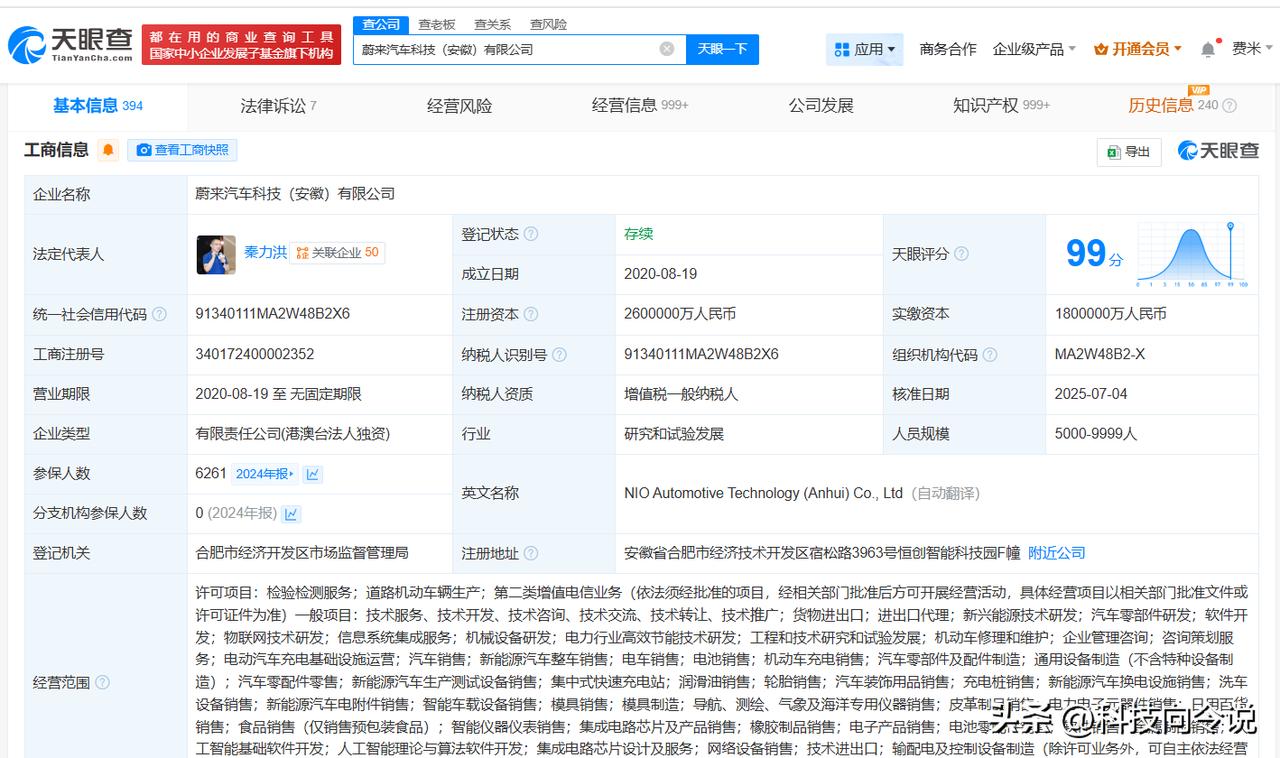Image resolution: width=1280 pixels, height=758 pixels.
Task: Open the 经营风险 tab
Action: (460, 105)
